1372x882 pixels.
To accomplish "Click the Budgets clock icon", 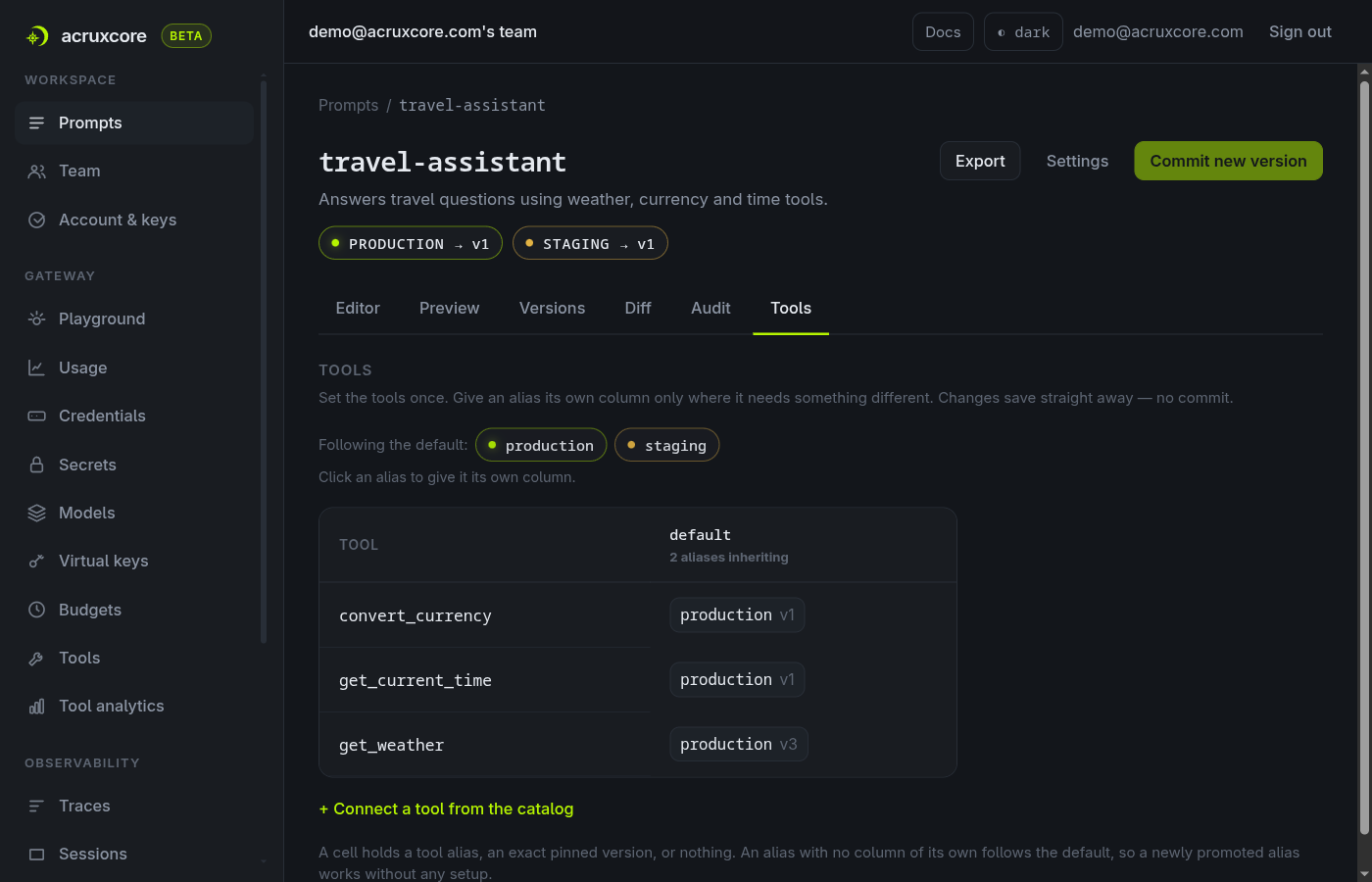I will tap(36, 610).
